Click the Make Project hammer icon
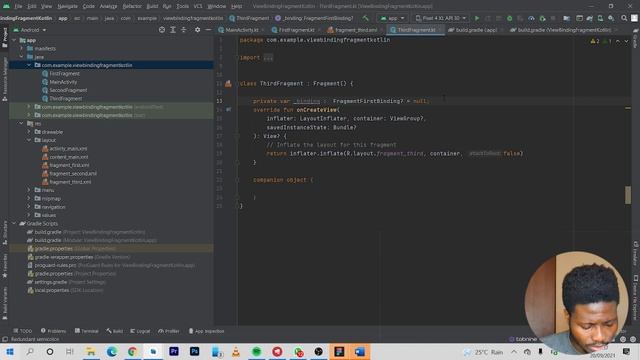This screenshot has width=640, height=360. [x=365, y=18]
